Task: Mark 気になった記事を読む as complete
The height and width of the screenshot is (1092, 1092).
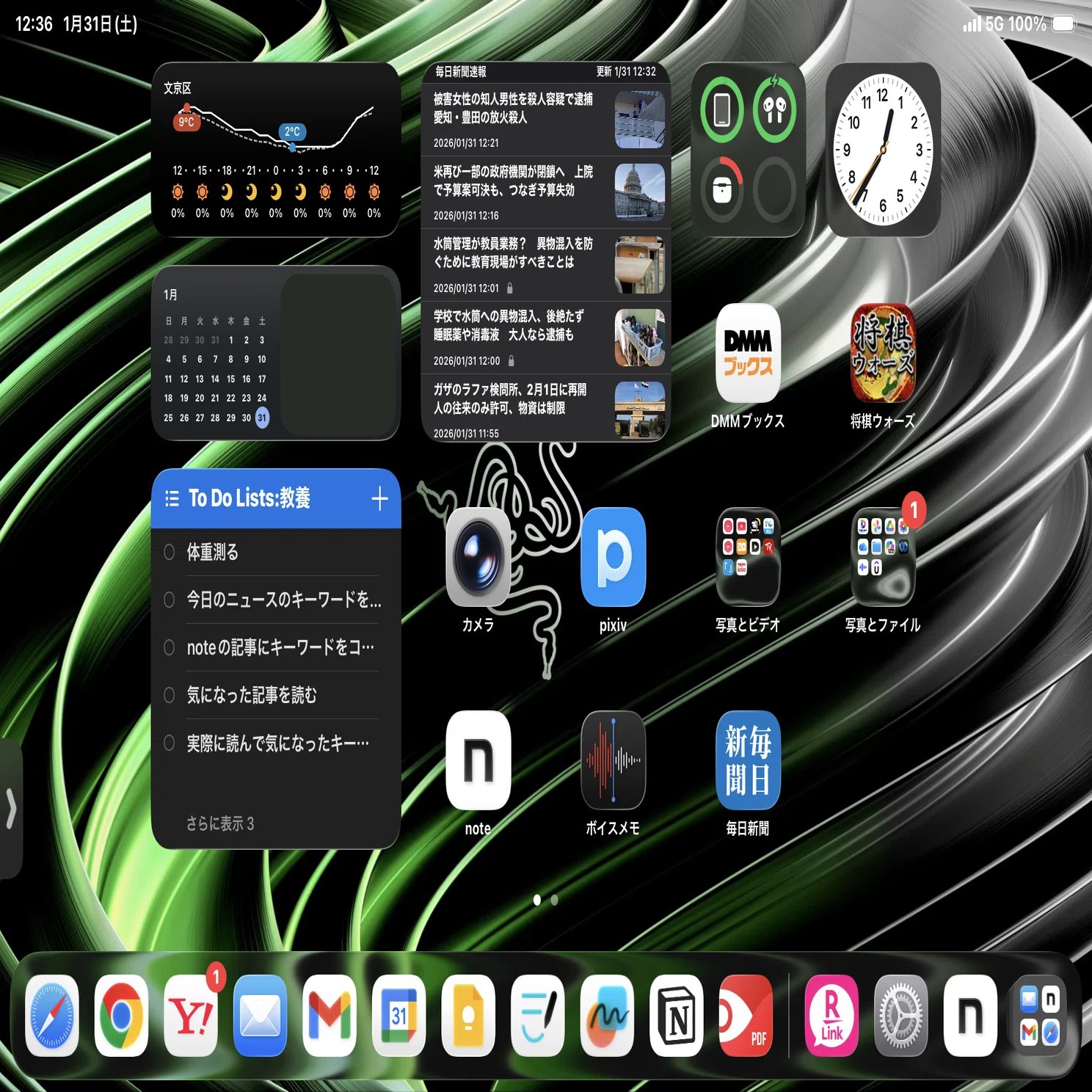Action: point(169,695)
